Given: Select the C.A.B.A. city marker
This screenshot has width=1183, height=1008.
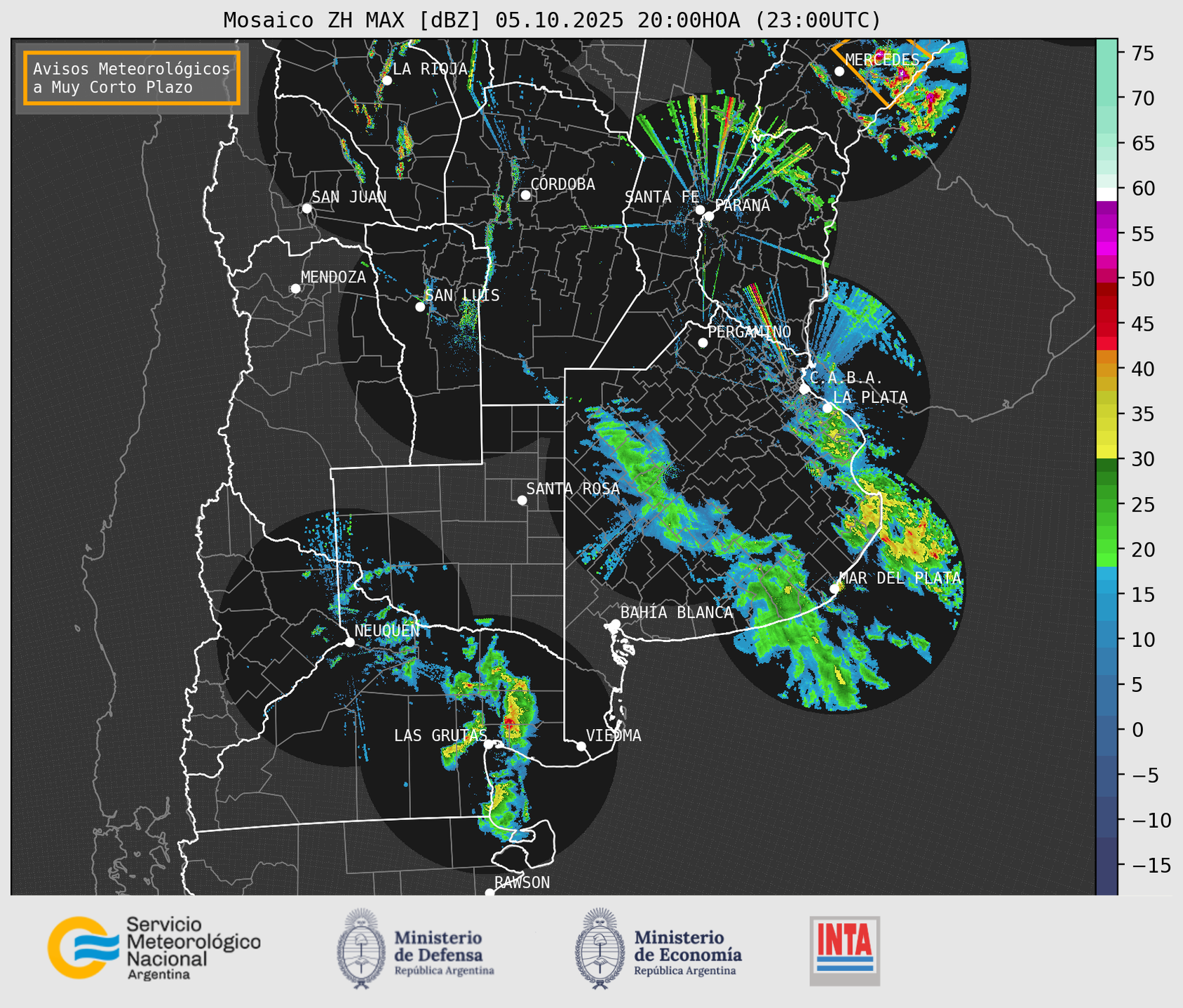Looking at the screenshot, I should (804, 389).
